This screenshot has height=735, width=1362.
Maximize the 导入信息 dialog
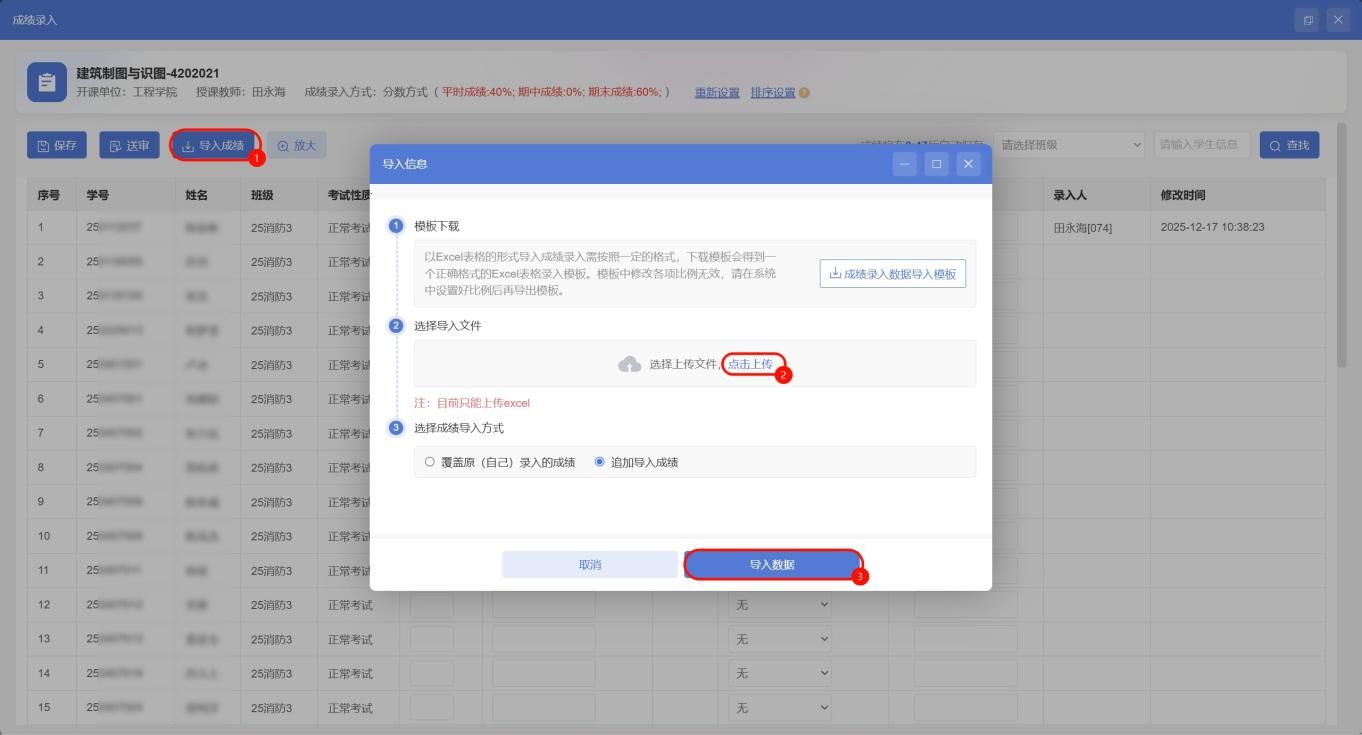[936, 164]
